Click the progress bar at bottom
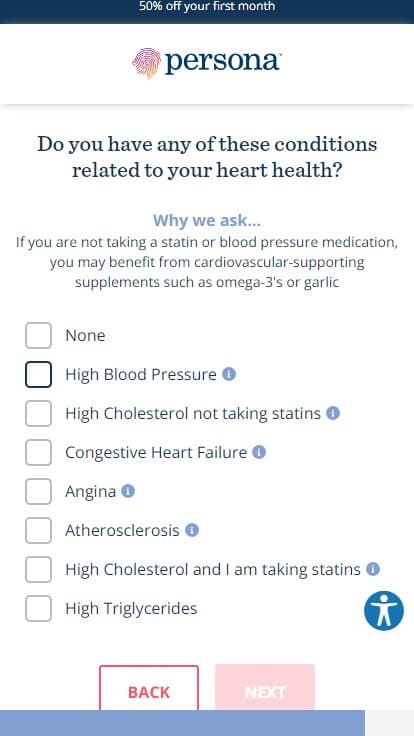The image size is (414, 736). 207,723
